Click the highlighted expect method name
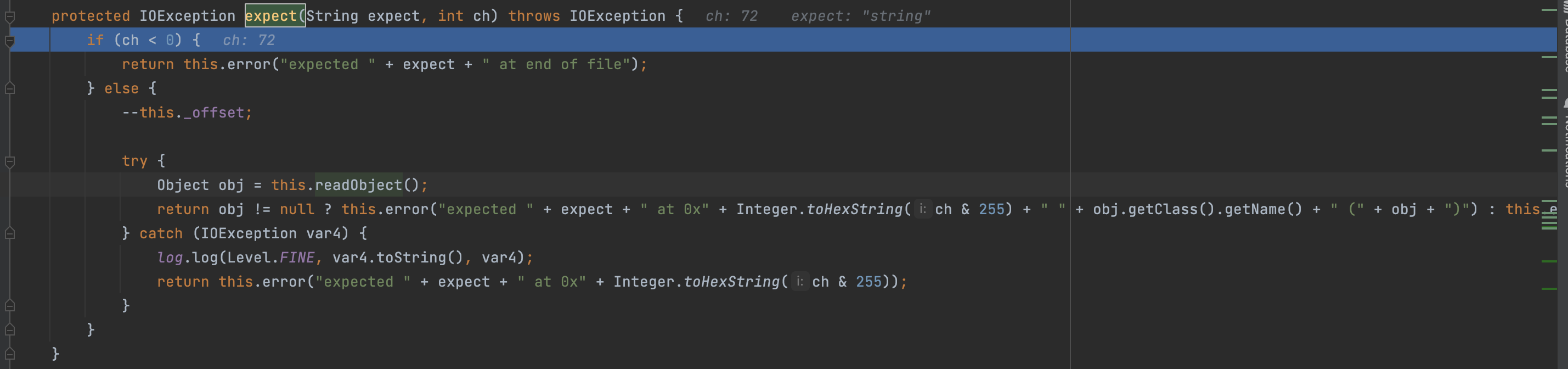 [x=271, y=16]
